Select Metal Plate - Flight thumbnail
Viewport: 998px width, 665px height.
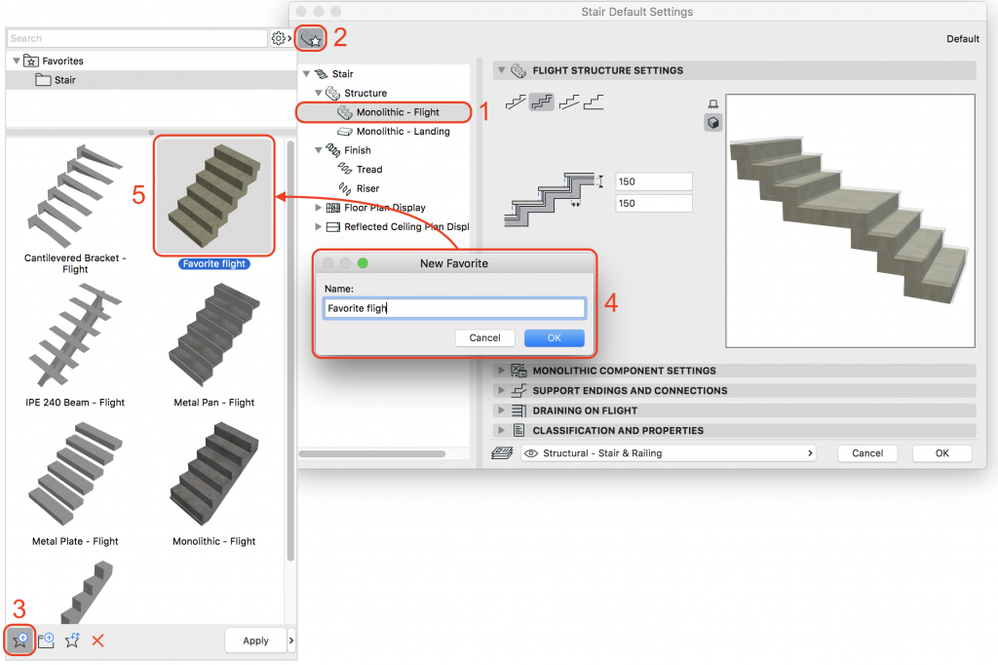click(x=75, y=475)
